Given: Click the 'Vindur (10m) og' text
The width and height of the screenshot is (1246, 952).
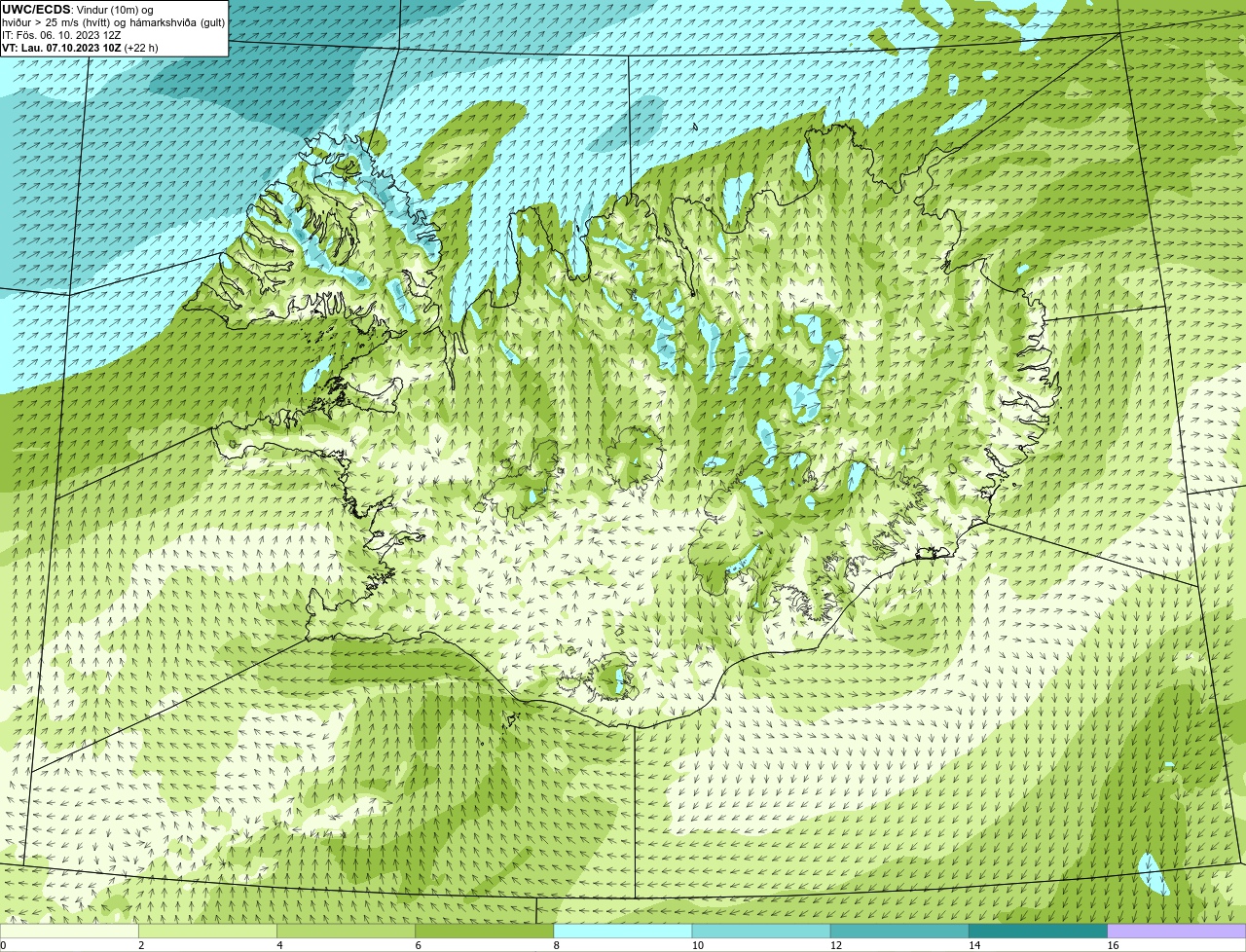Looking at the screenshot, I should click(115, 10).
